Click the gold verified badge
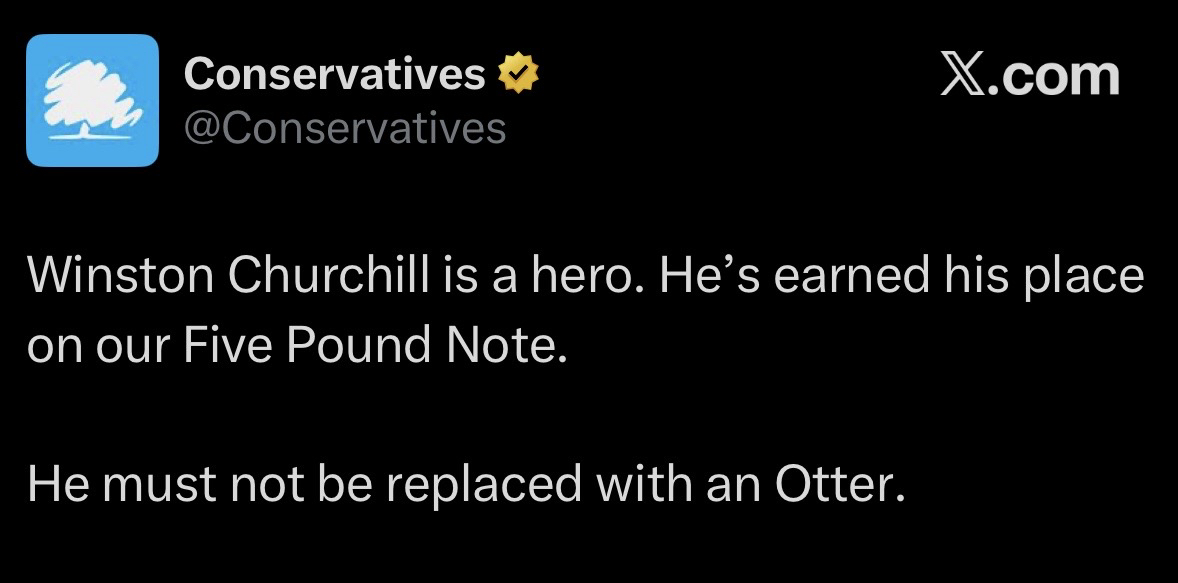This screenshot has width=1178, height=583. [x=519, y=74]
